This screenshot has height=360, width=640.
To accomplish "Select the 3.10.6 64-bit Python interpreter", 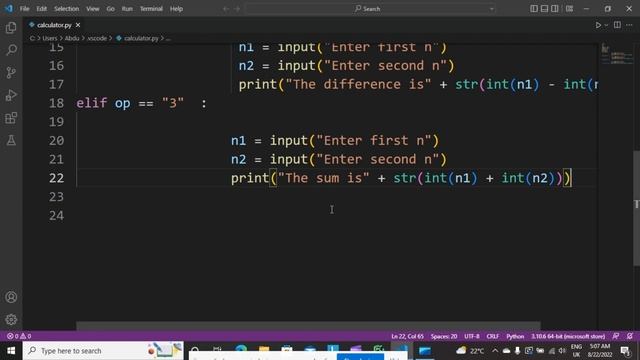I will [x=568, y=336].
